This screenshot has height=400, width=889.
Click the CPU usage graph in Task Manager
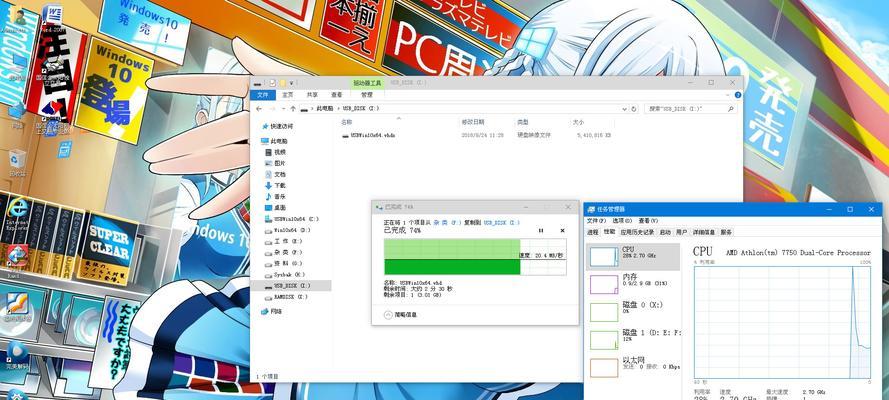click(x=782, y=323)
